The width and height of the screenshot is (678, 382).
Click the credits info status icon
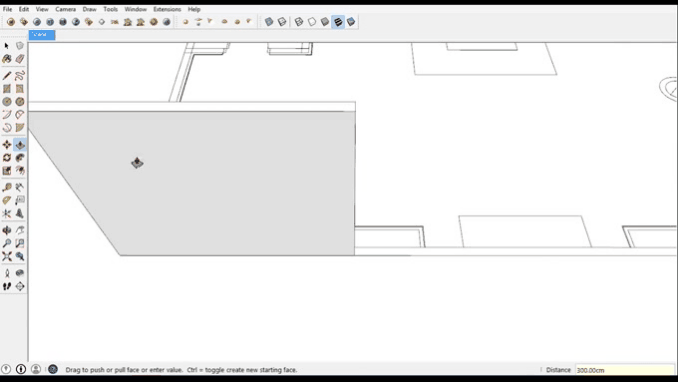[21, 369]
